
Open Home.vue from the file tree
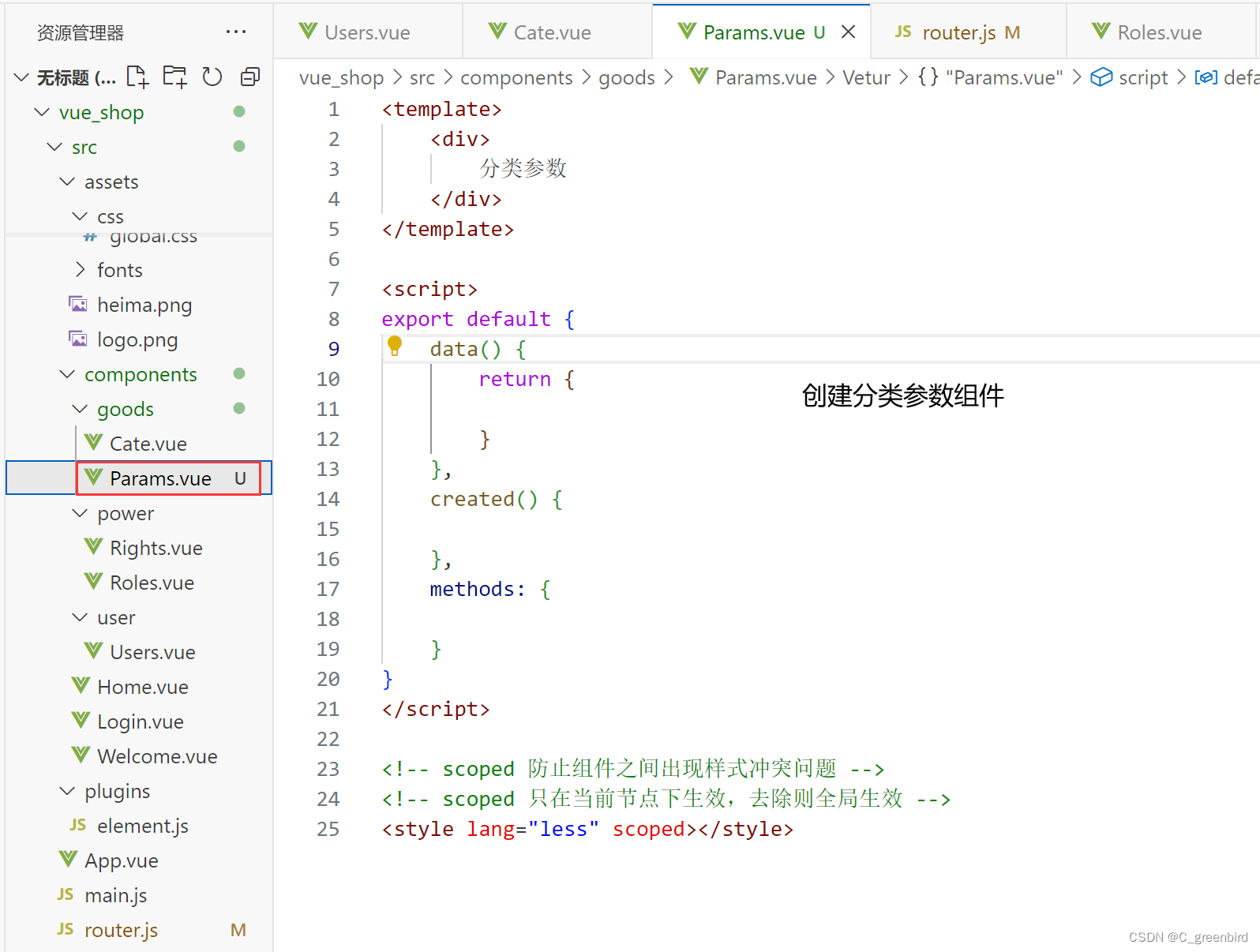[139, 687]
